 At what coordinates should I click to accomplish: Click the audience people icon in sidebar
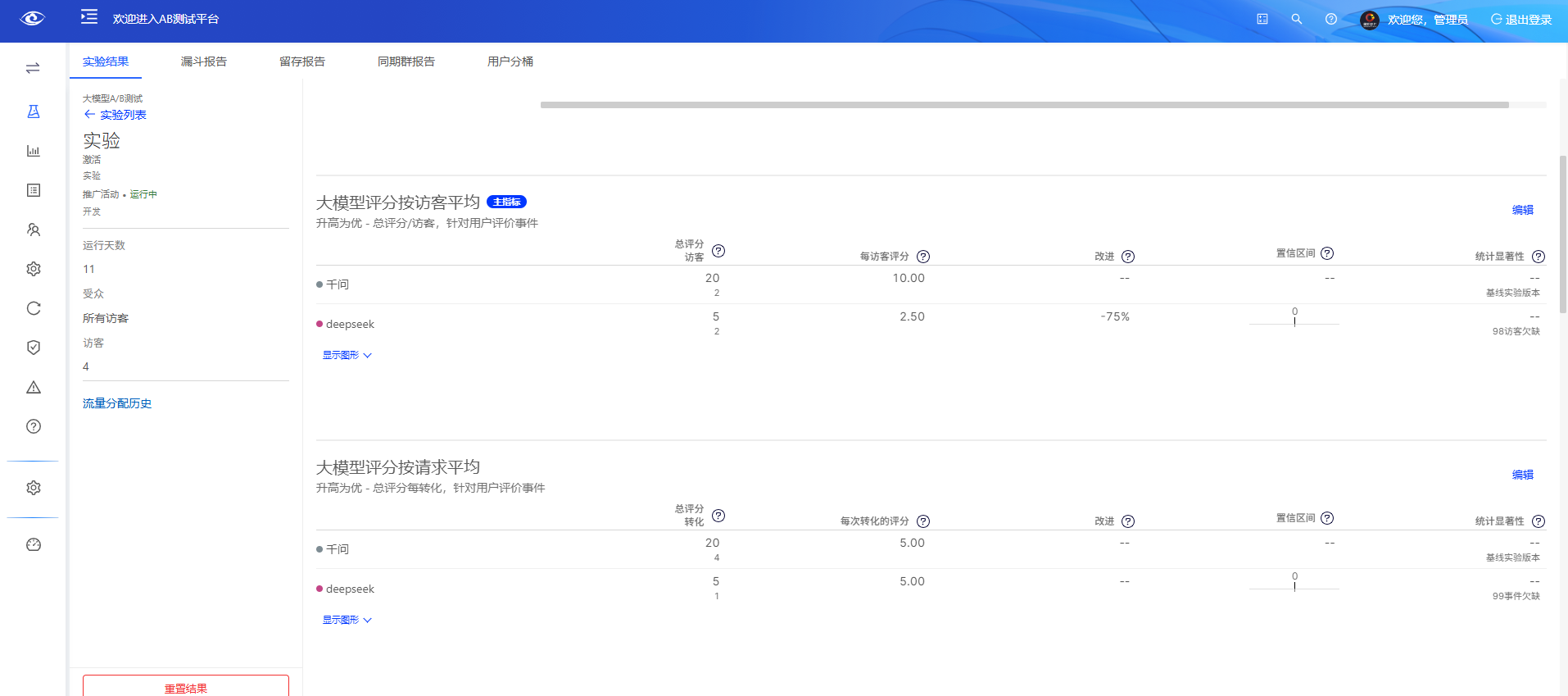[34, 230]
